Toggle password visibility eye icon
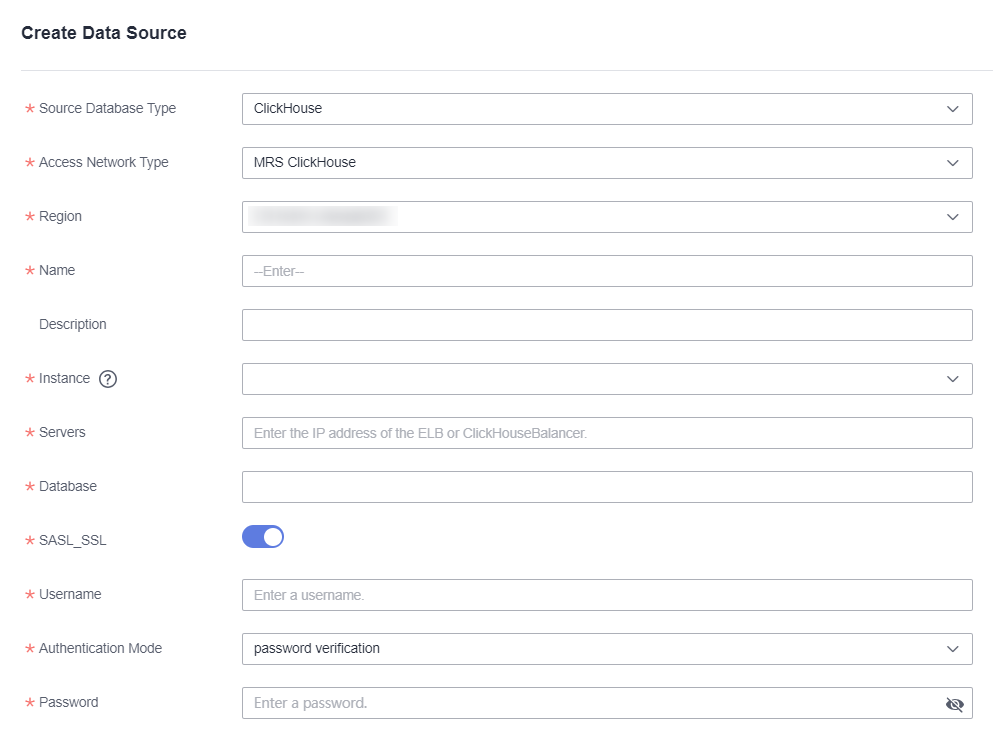 tap(954, 704)
